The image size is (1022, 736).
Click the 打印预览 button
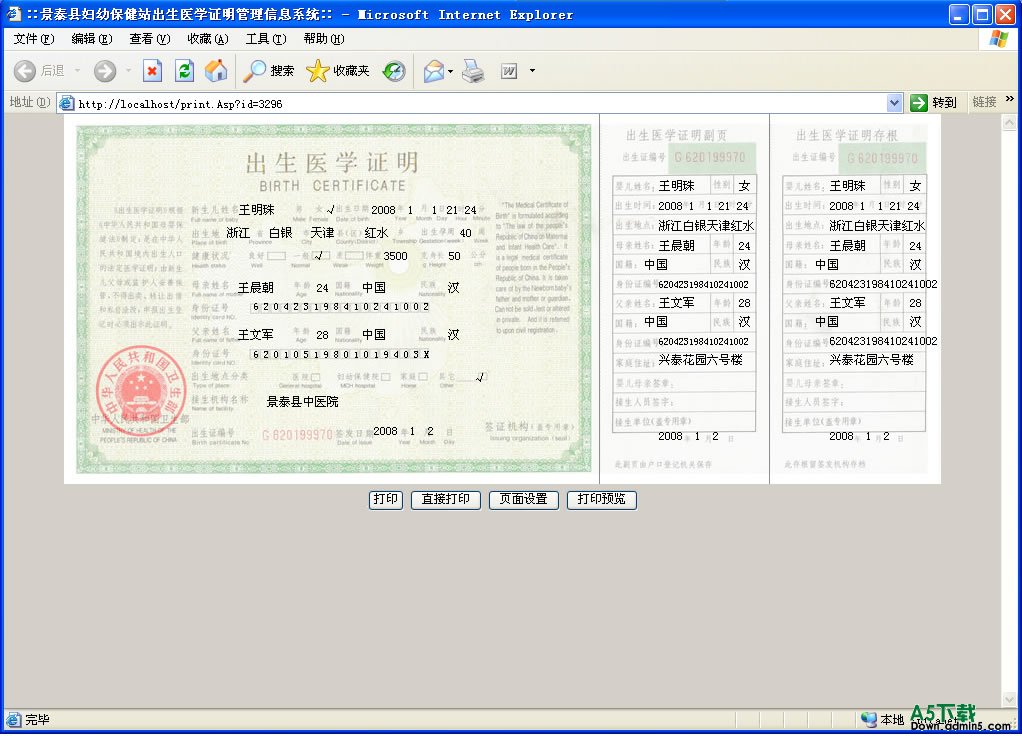[x=601, y=500]
